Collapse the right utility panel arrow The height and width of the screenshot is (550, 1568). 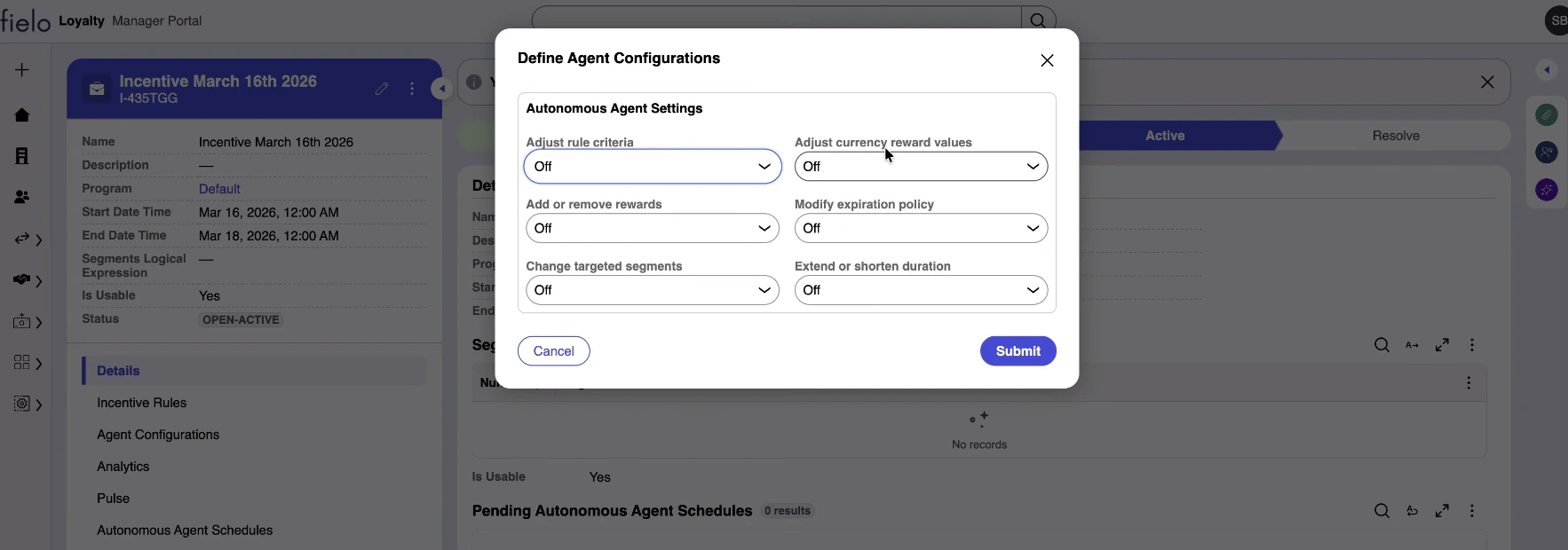(x=1547, y=70)
